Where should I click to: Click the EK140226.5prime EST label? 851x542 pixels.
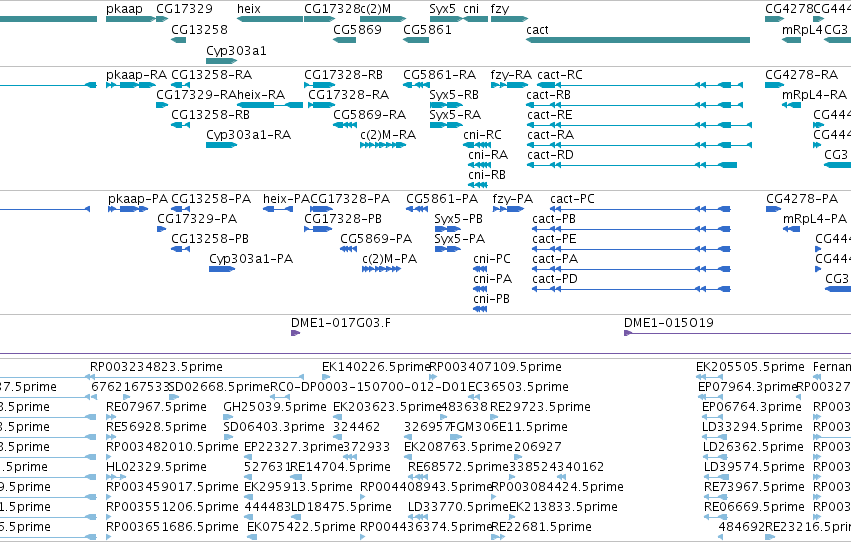tap(374, 367)
